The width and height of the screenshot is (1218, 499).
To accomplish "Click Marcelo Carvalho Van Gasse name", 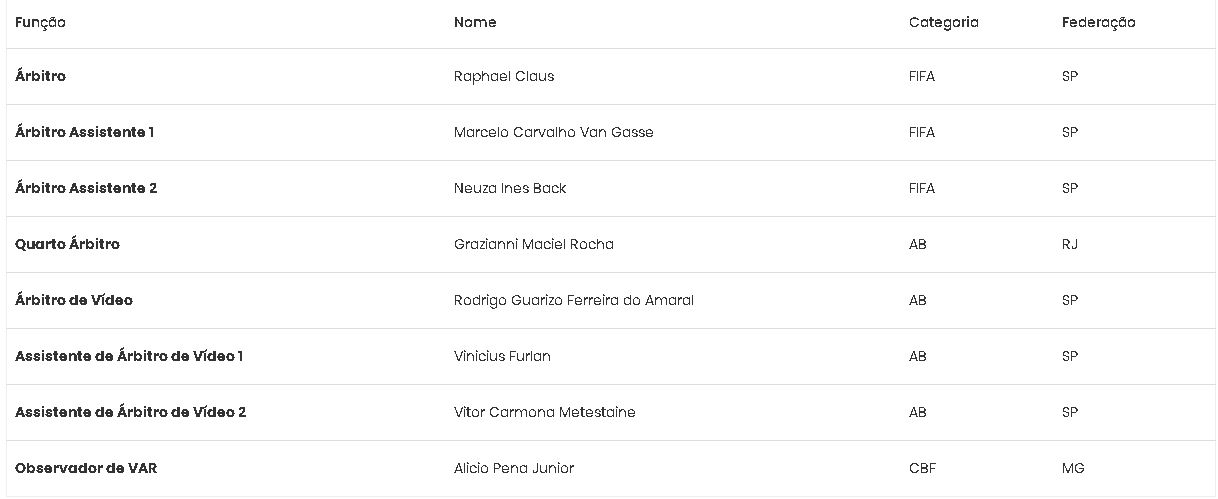I will coord(553,132).
